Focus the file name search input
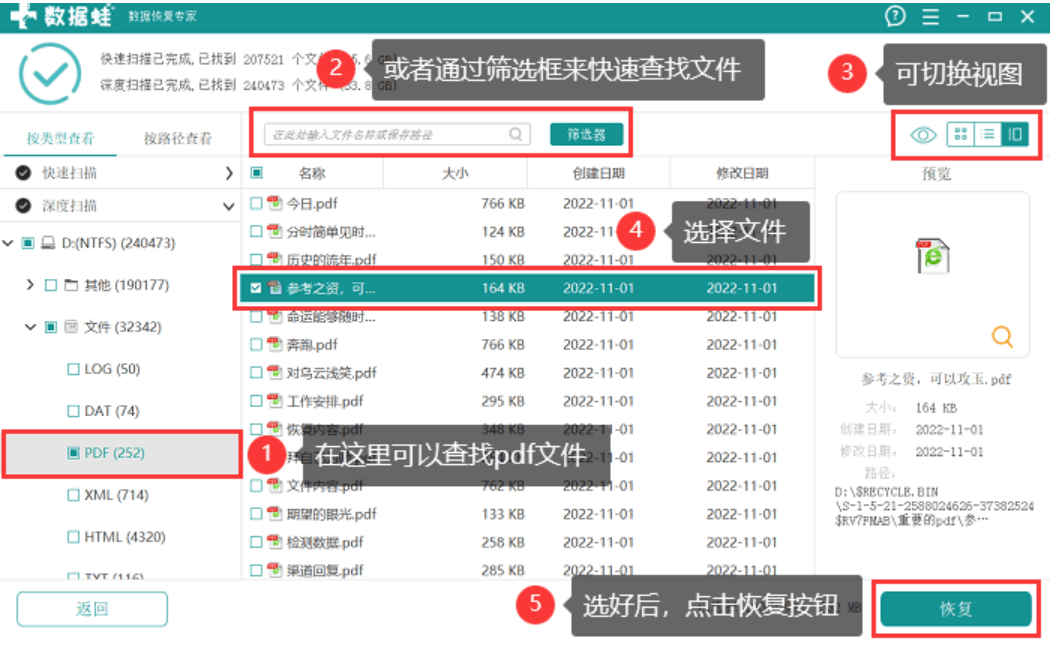The height and width of the screenshot is (645, 1052). [x=397, y=134]
